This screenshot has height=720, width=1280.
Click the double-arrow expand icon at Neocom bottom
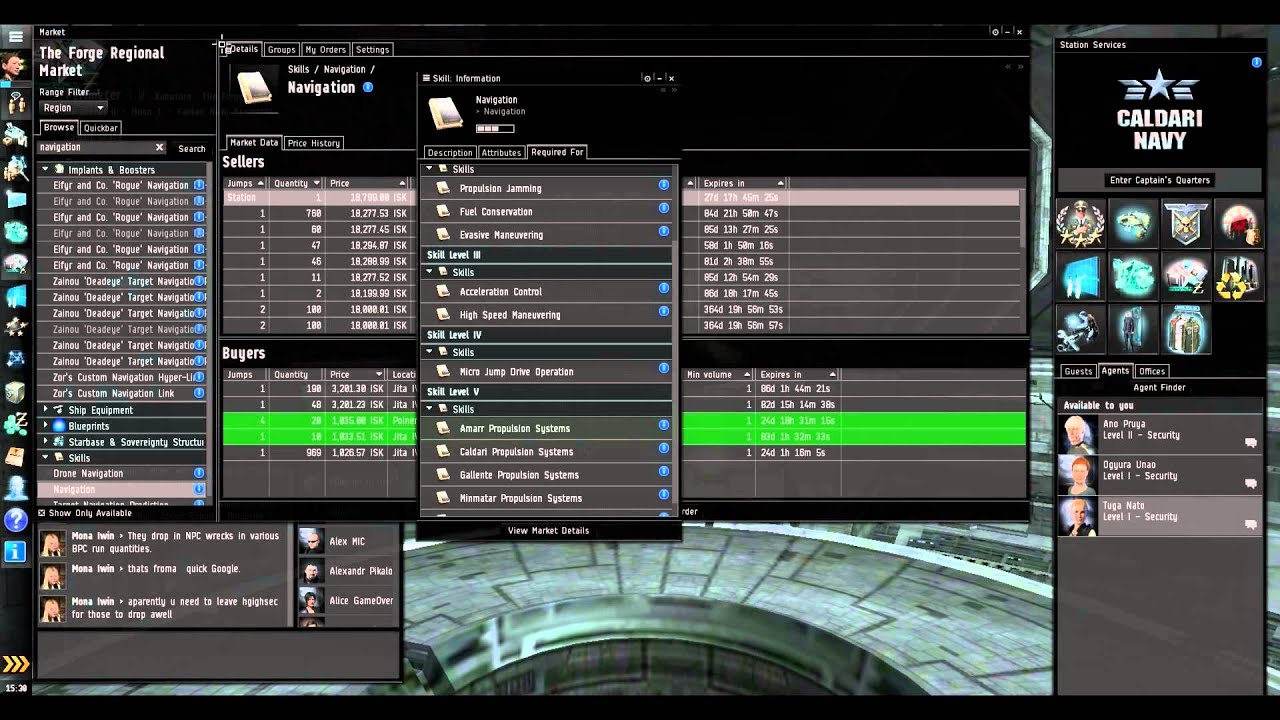(x=15, y=663)
